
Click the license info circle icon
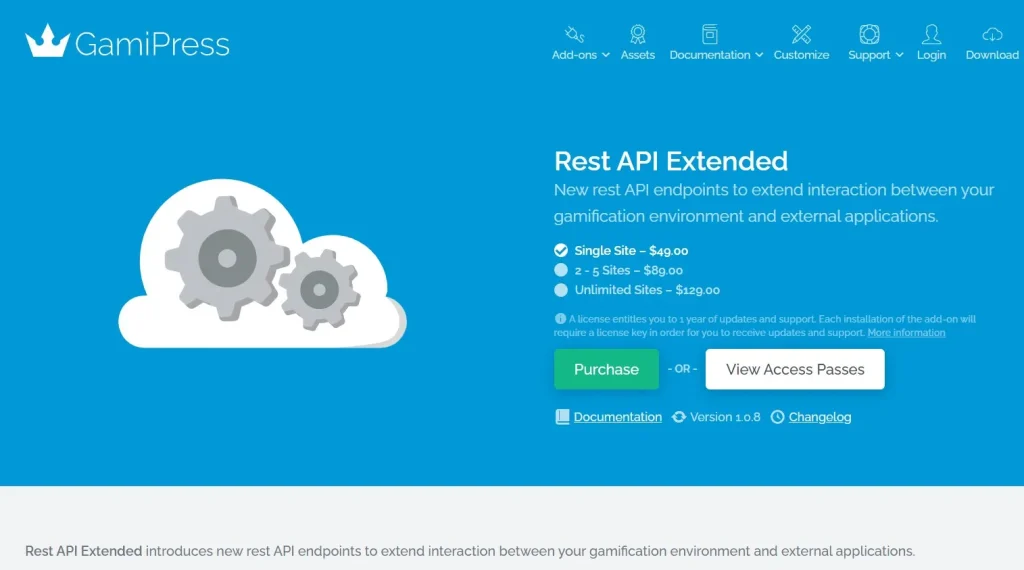[560, 319]
